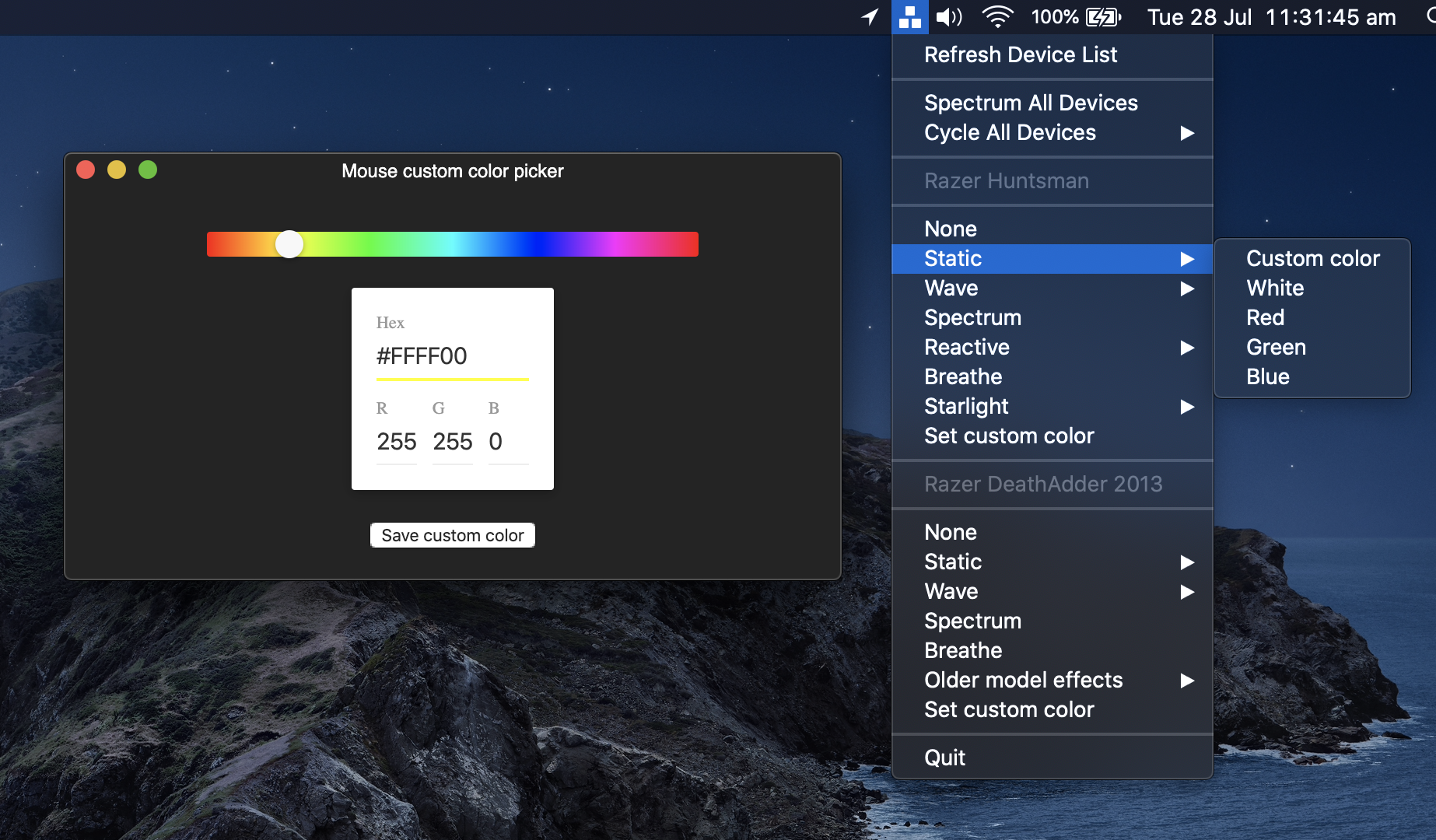Click the hue slider handle
The width and height of the screenshot is (1436, 840).
coord(289,244)
